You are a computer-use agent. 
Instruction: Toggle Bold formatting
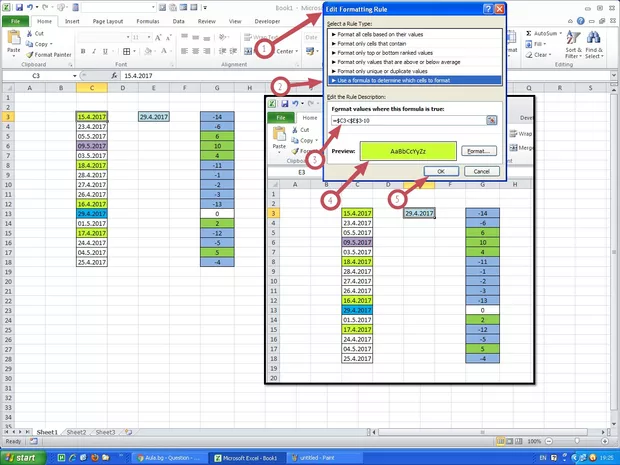point(83,51)
